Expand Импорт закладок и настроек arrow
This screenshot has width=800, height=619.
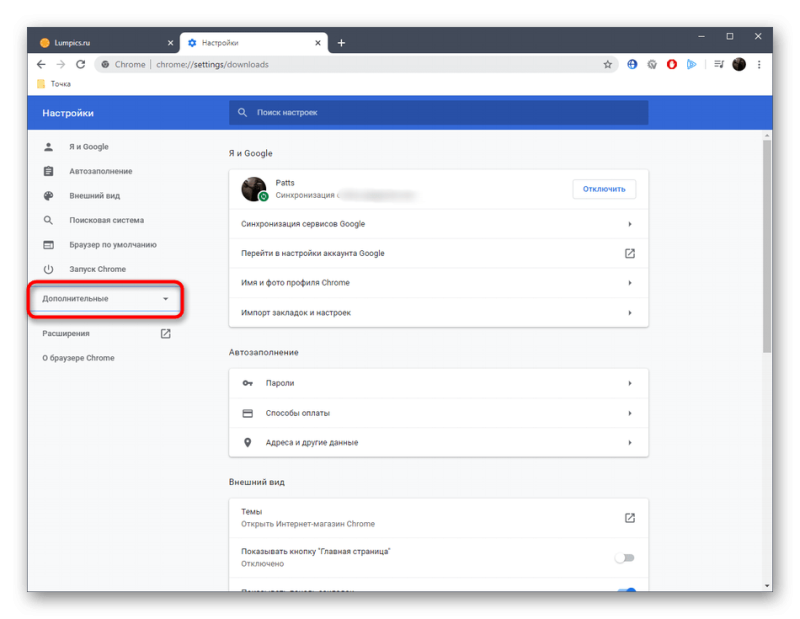coord(630,313)
